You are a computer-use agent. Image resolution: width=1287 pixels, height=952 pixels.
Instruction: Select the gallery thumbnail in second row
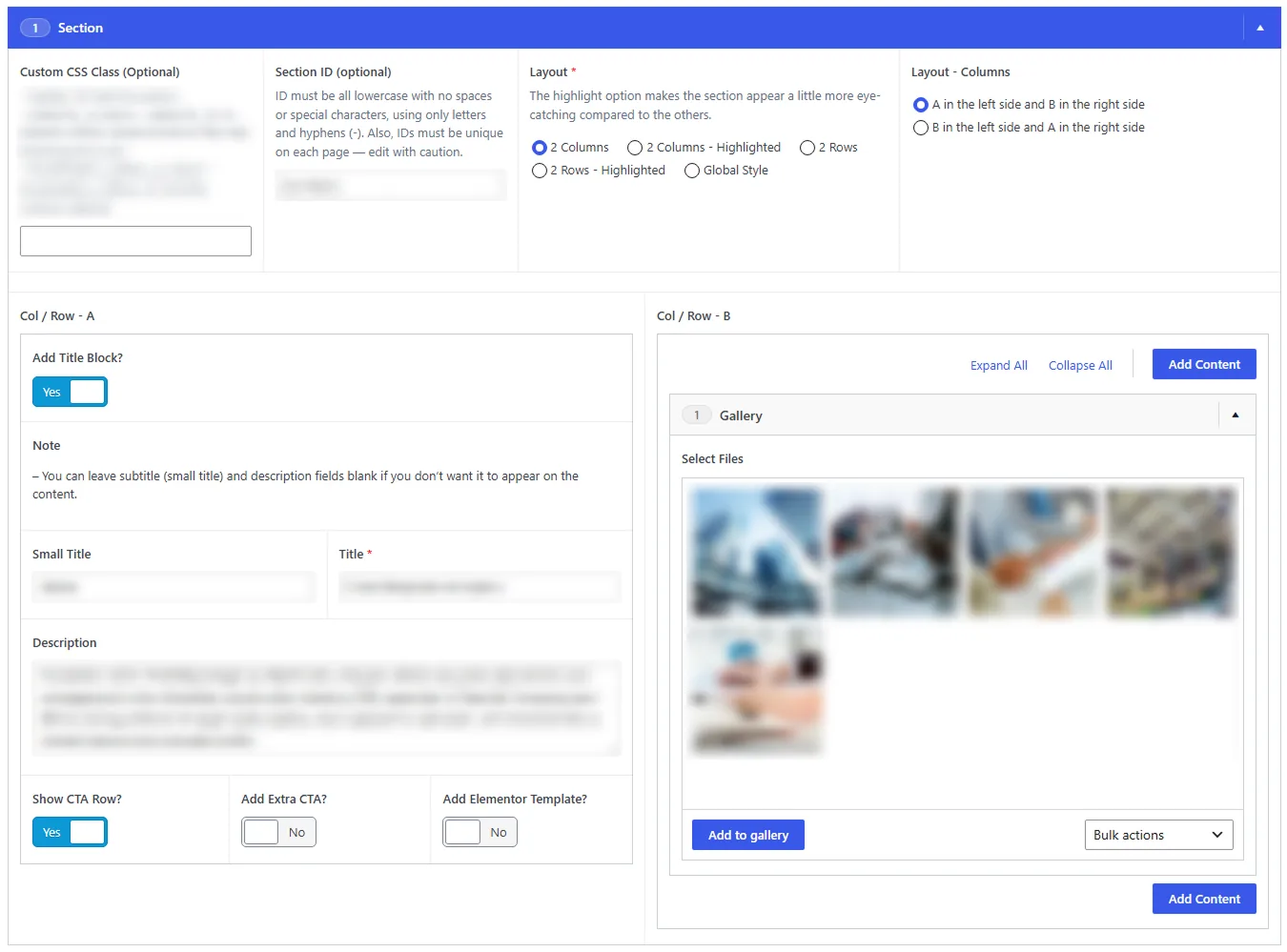click(756, 690)
